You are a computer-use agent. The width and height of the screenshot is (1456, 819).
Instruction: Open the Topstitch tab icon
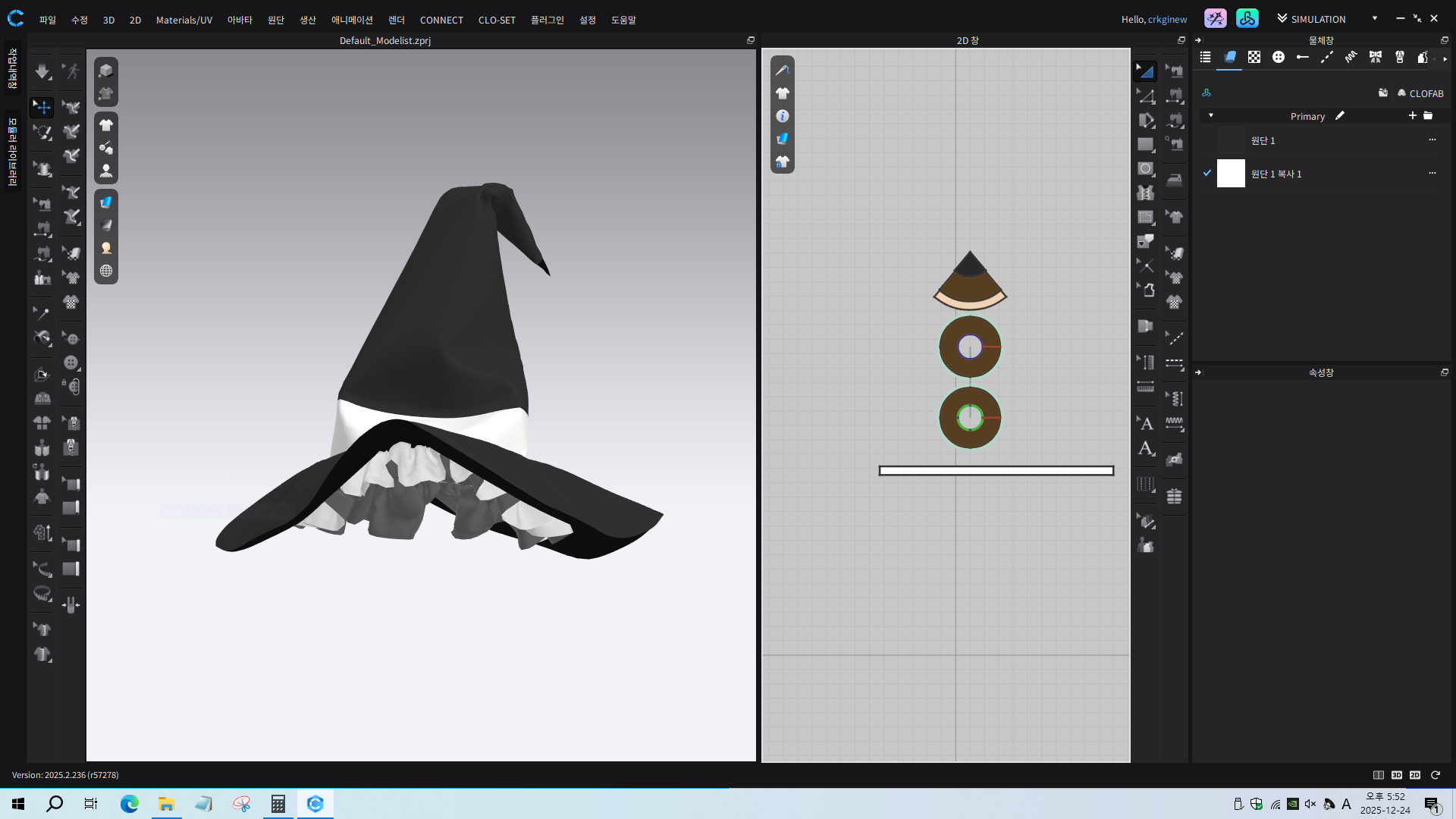[x=1326, y=58]
